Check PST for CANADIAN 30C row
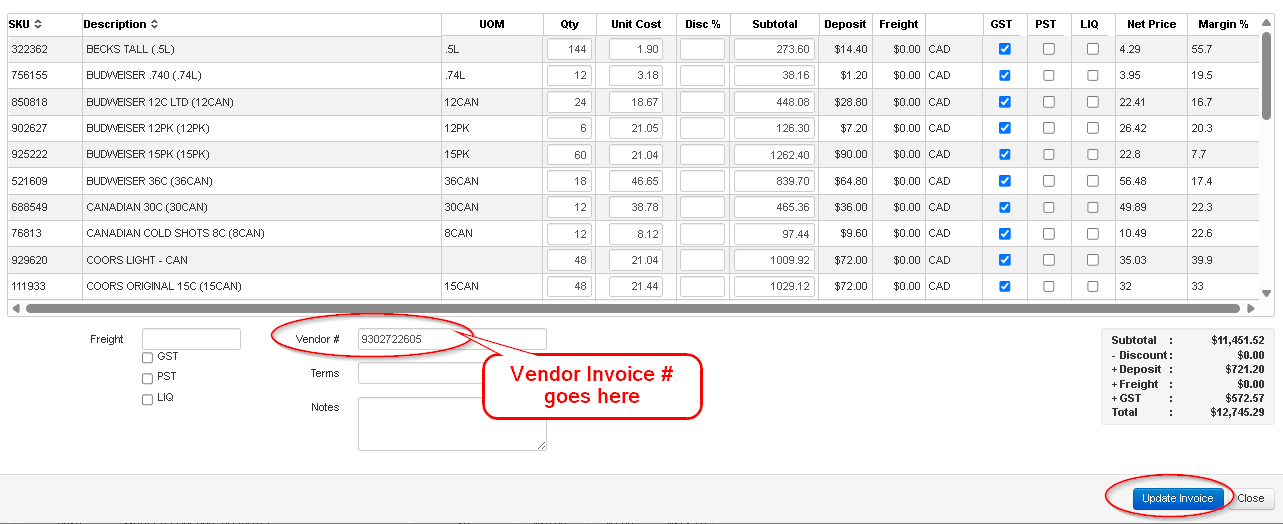The width and height of the screenshot is (1283, 524). 1048,207
